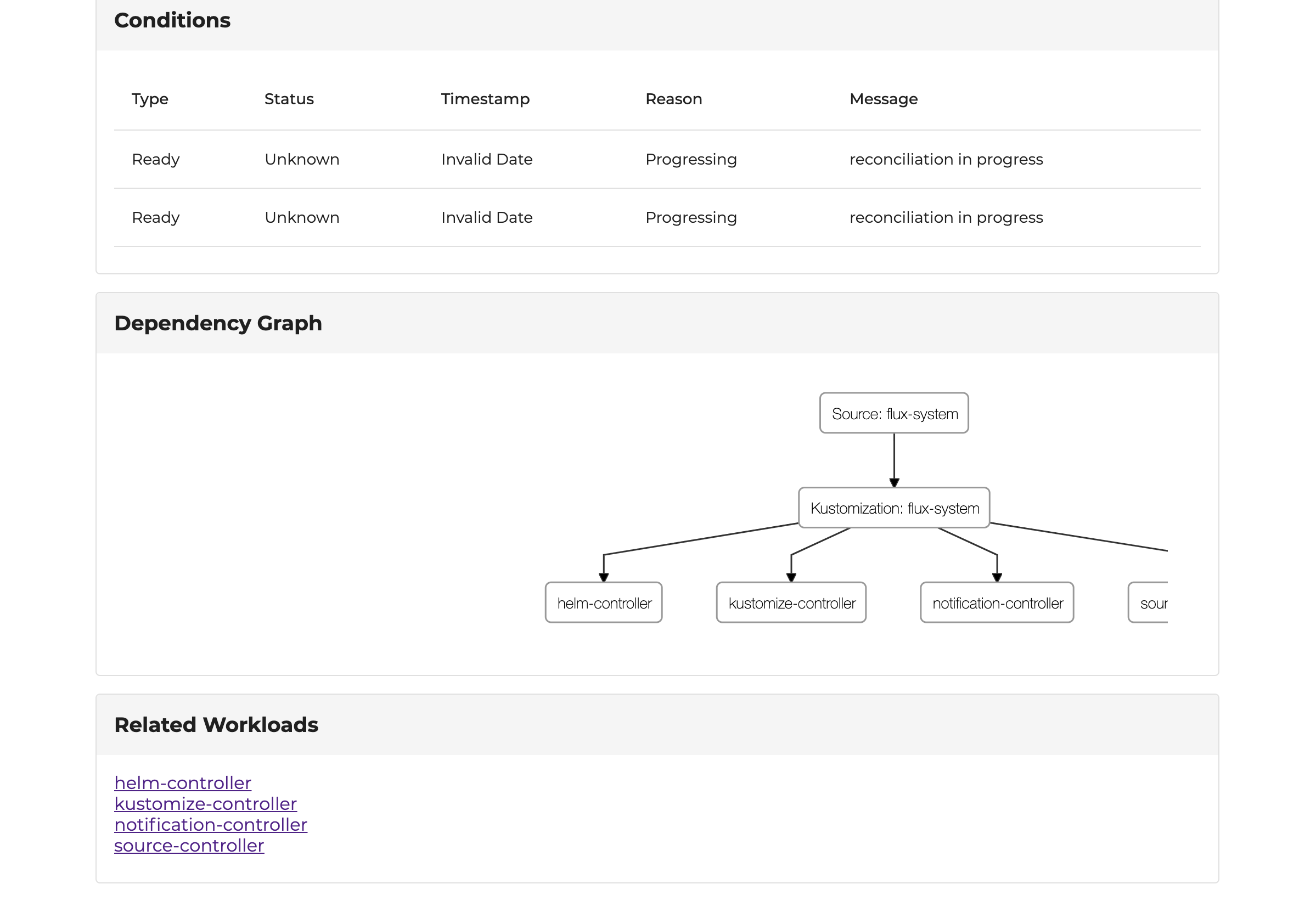Sort by the Reason column header

coord(674,99)
